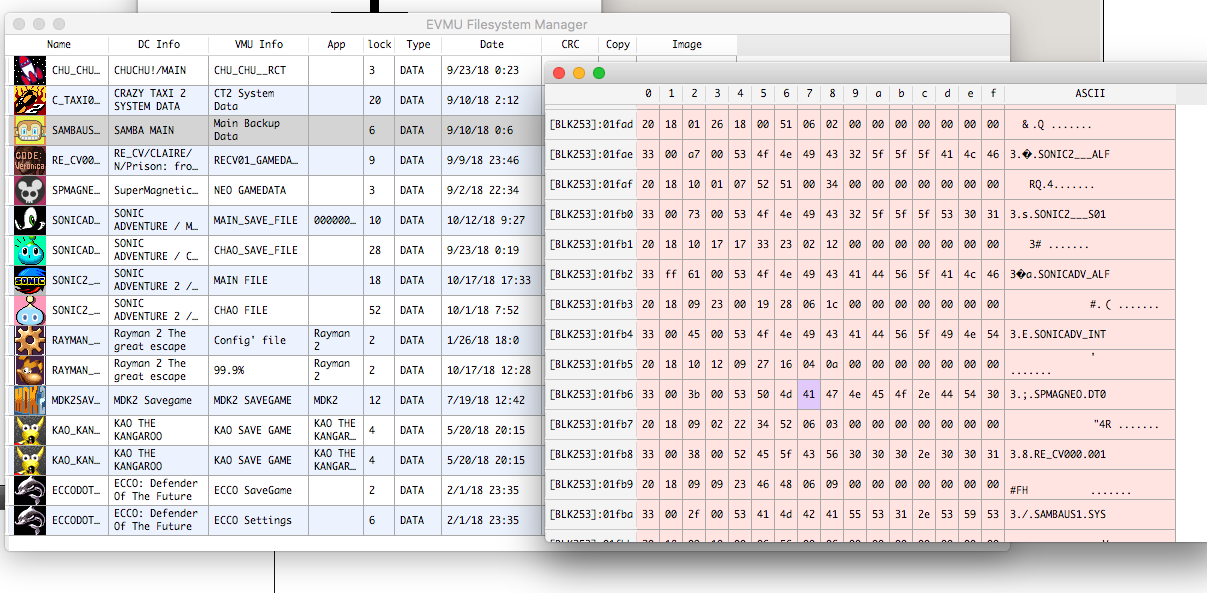This screenshot has height=593, width=1207.
Task: Click the ECCO Settings dolphin icon
Action: [x=30, y=520]
